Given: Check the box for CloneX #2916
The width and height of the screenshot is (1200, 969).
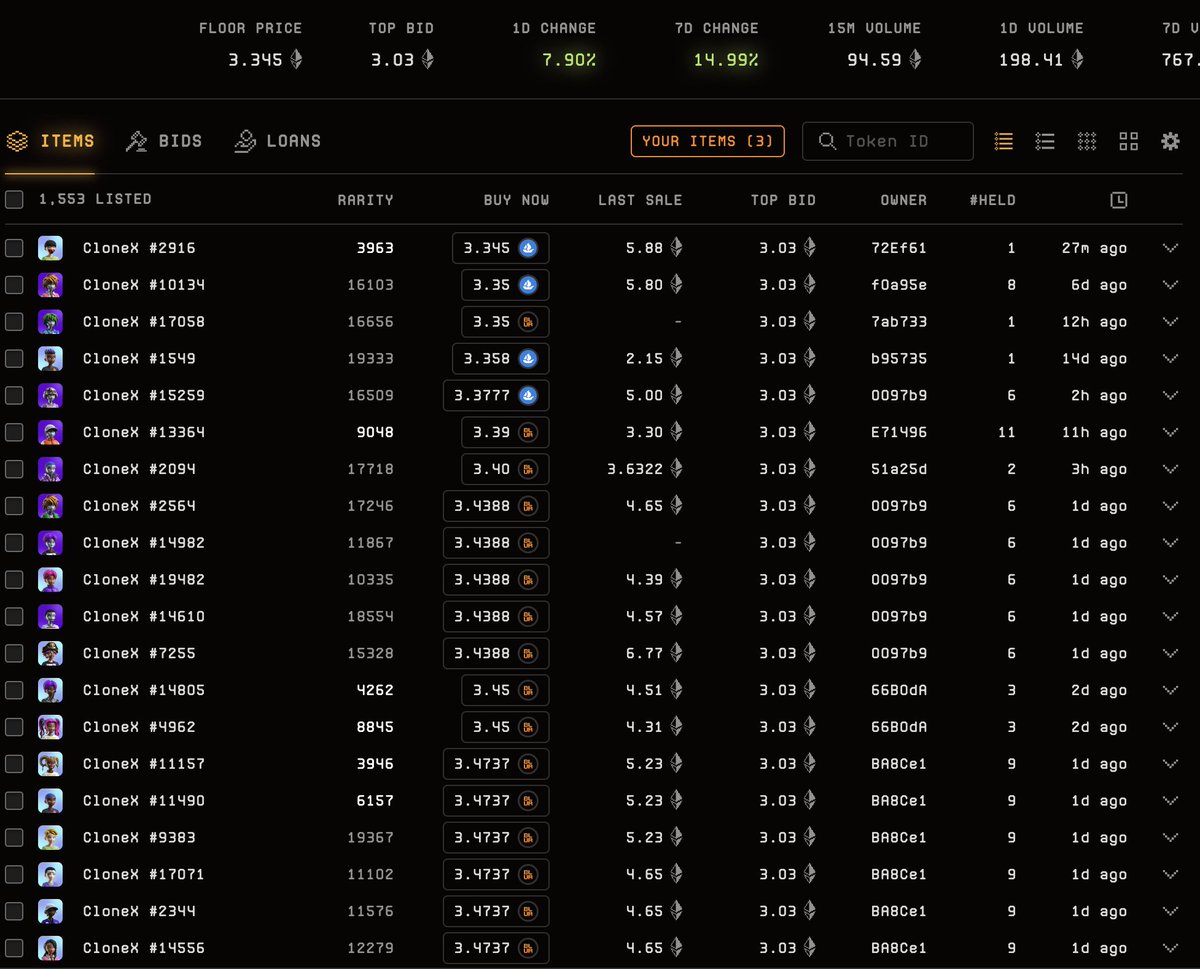Looking at the screenshot, I should pyautogui.click(x=14, y=248).
